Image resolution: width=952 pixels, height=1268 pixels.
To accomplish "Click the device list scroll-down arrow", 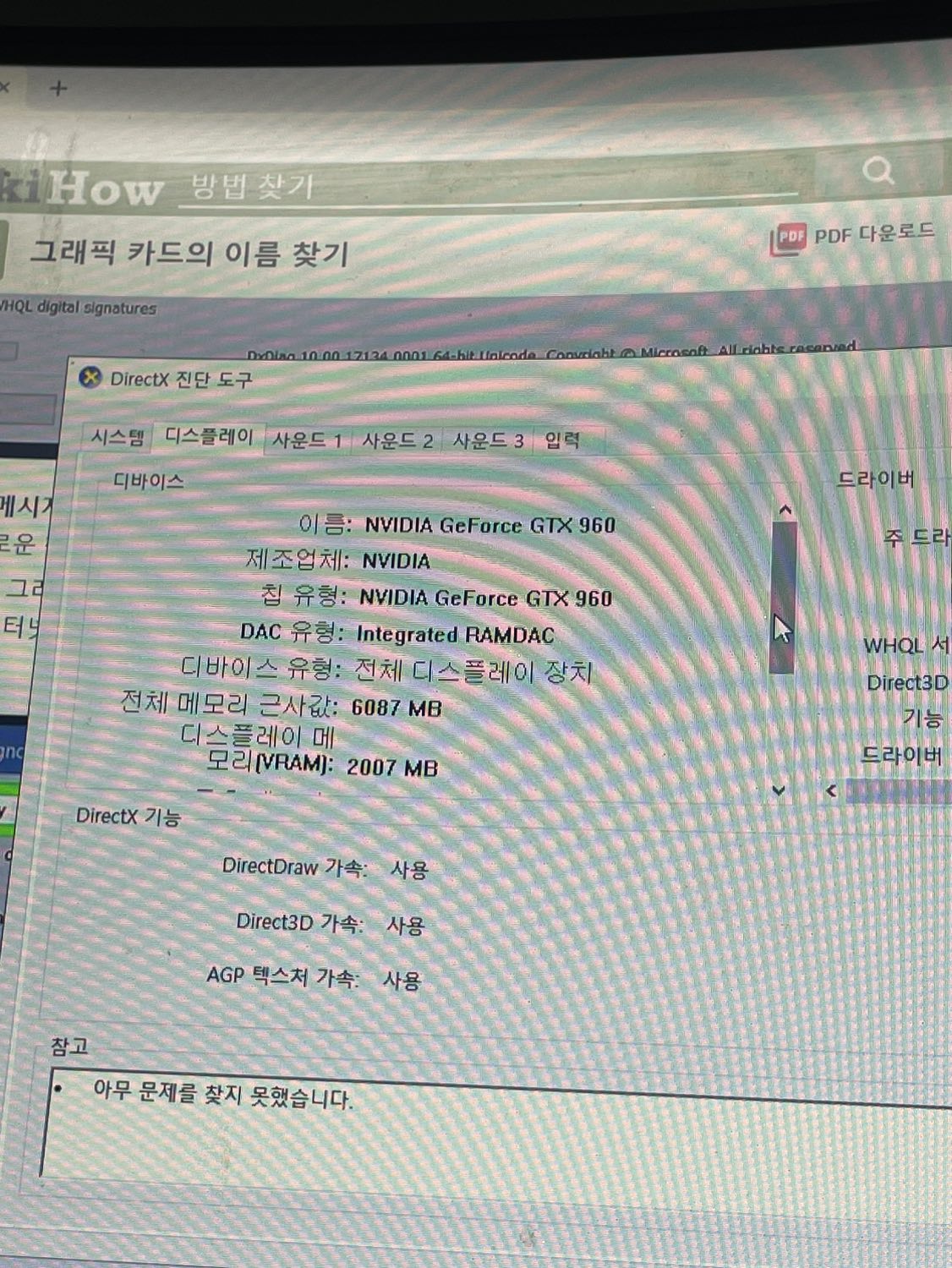I will pos(780,790).
